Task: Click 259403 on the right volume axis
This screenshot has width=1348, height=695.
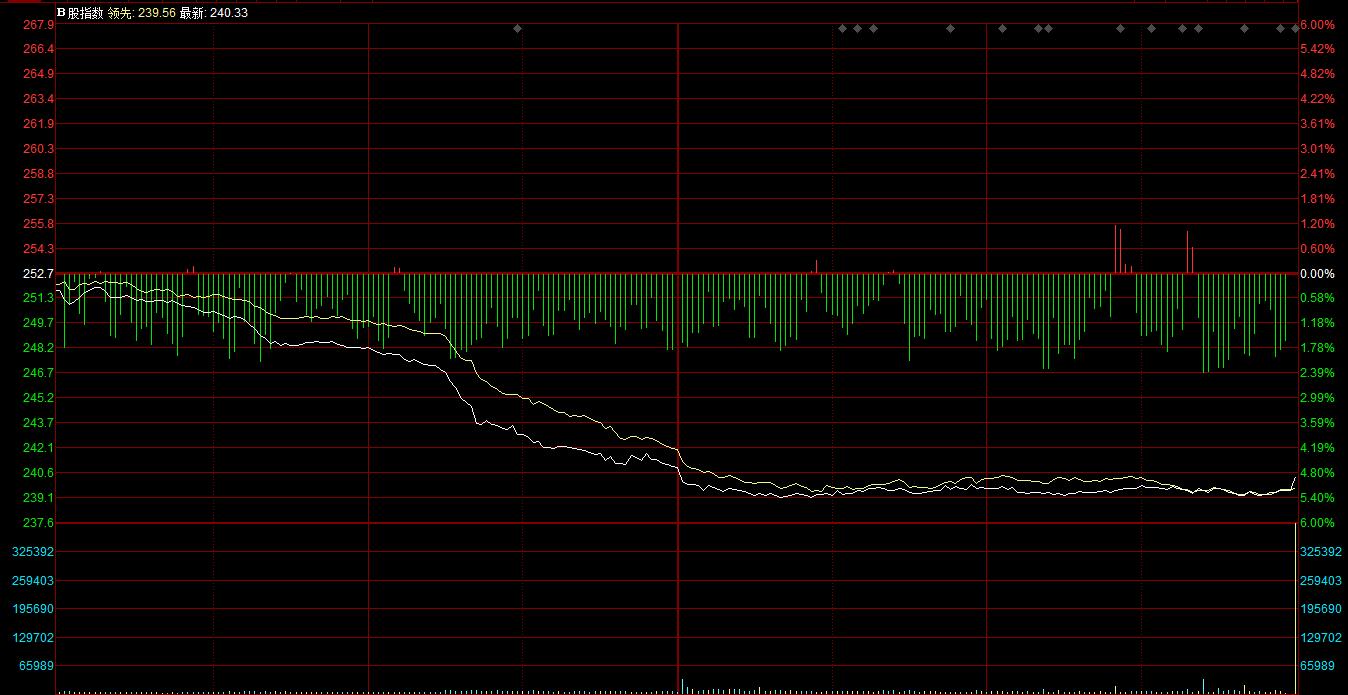Action: (1320, 581)
